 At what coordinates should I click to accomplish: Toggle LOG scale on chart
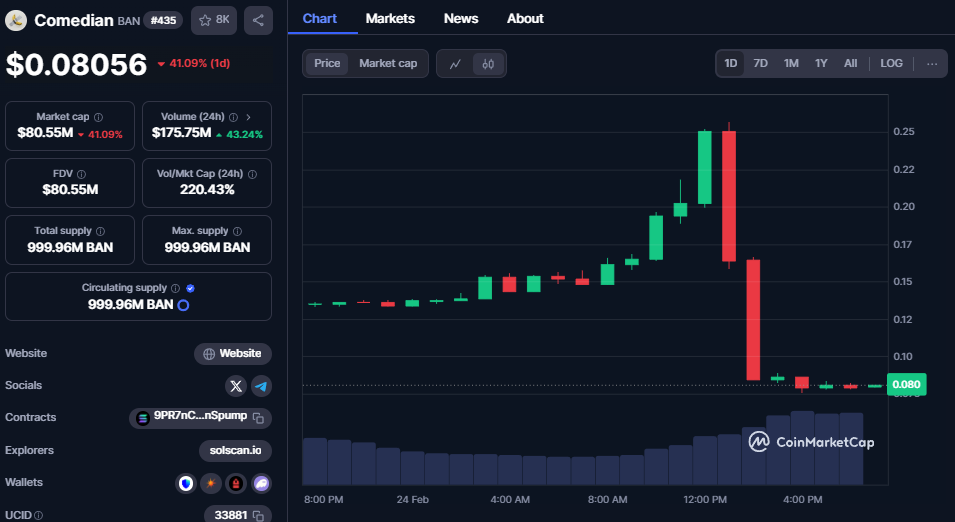tap(891, 63)
